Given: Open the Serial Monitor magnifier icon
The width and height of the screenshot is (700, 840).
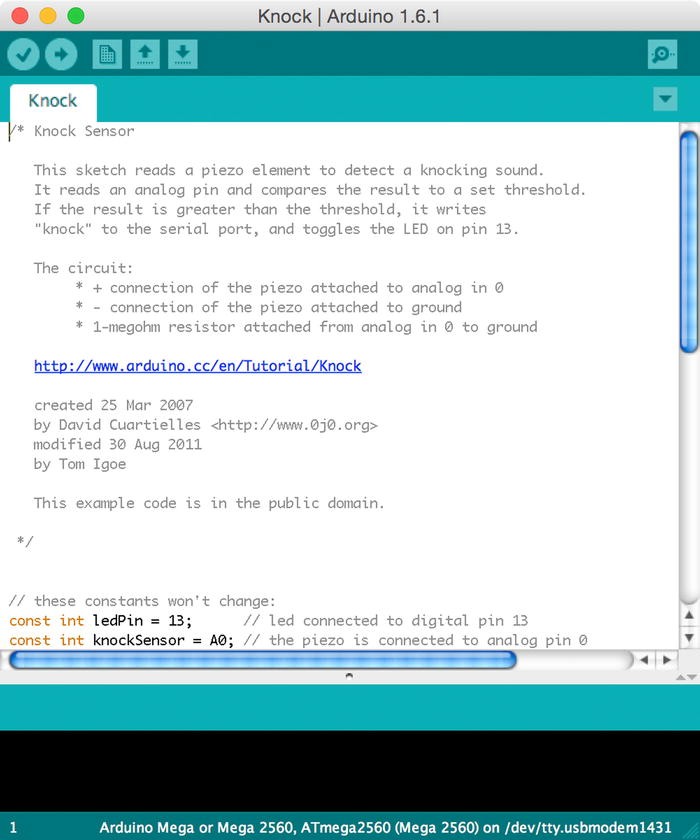Looking at the screenshot, I should 662,54.
